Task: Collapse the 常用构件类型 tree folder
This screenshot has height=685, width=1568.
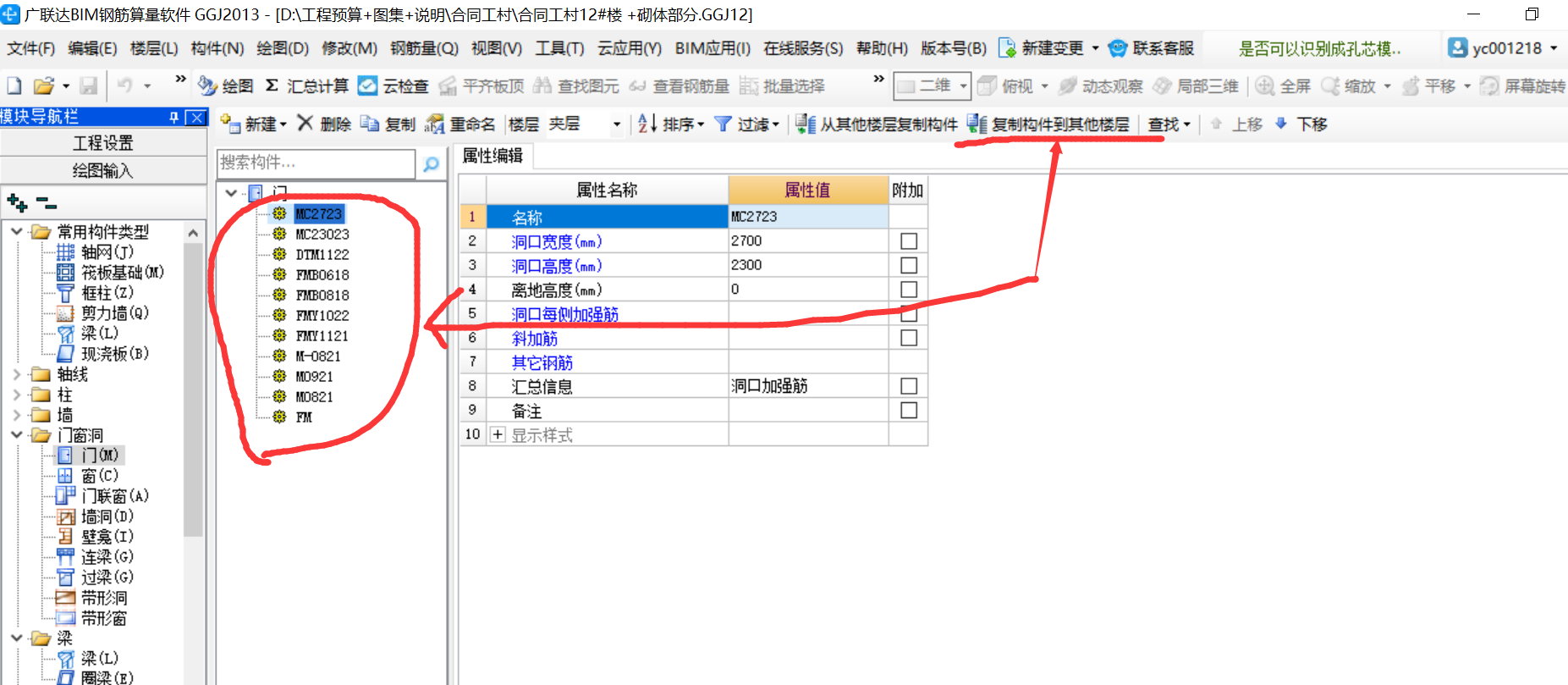Action: [16, 231]
